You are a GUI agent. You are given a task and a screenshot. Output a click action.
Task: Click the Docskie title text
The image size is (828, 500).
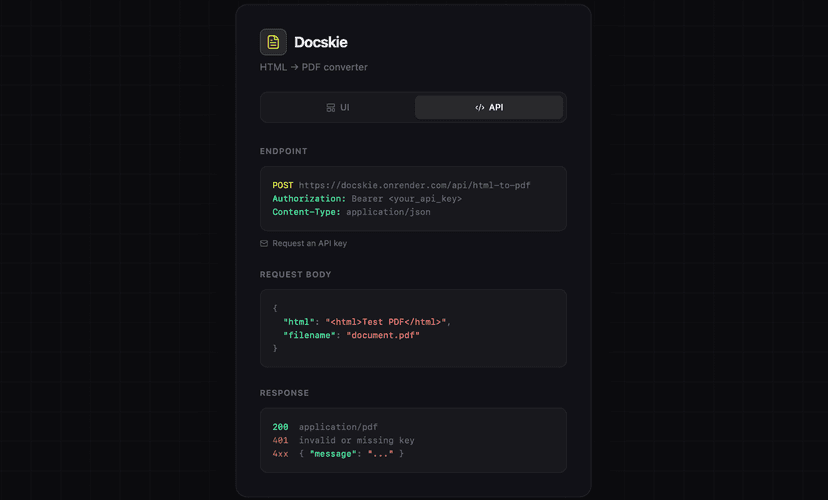[321, 42]
